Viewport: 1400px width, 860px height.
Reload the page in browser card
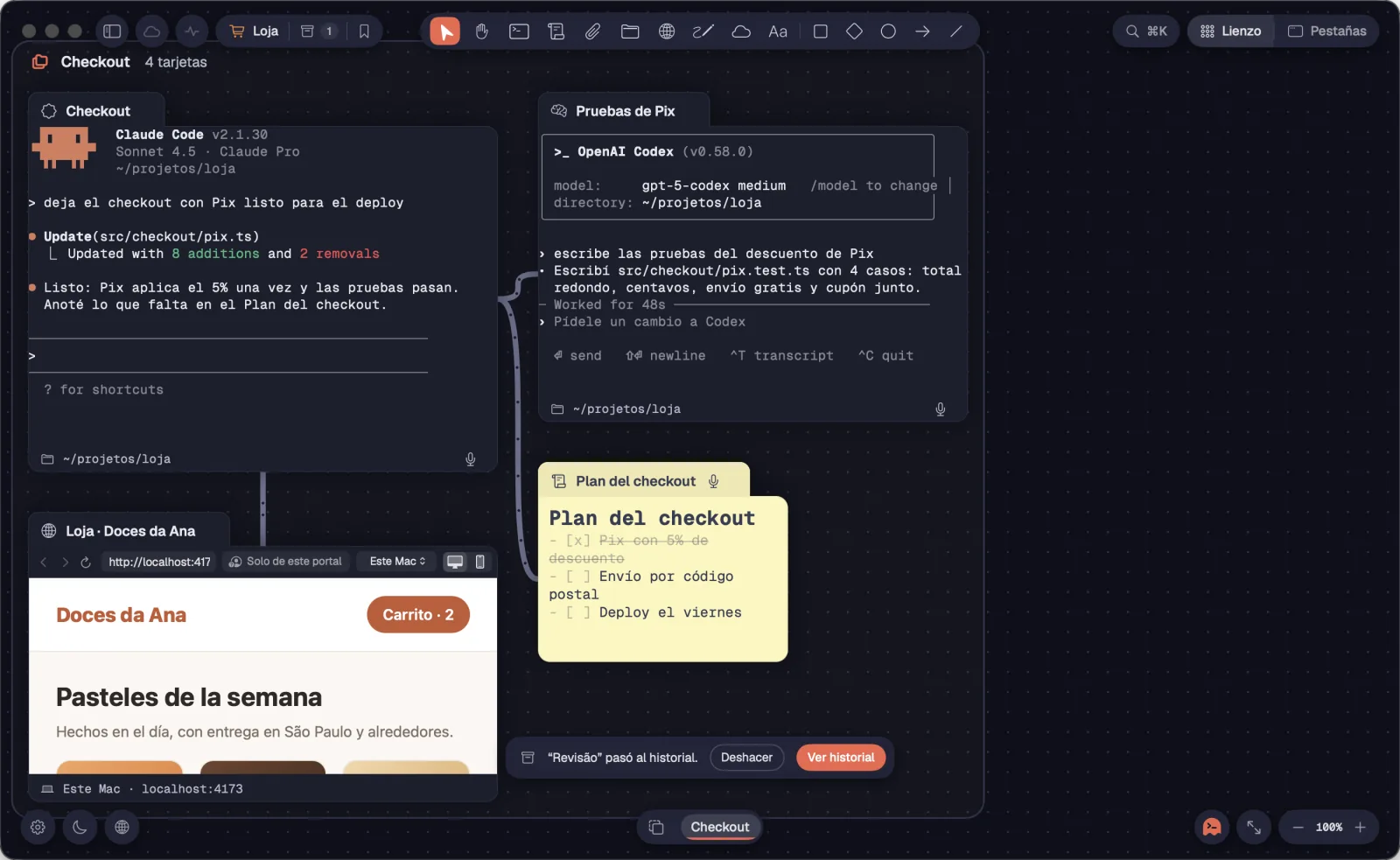click(x=86, y=563)
